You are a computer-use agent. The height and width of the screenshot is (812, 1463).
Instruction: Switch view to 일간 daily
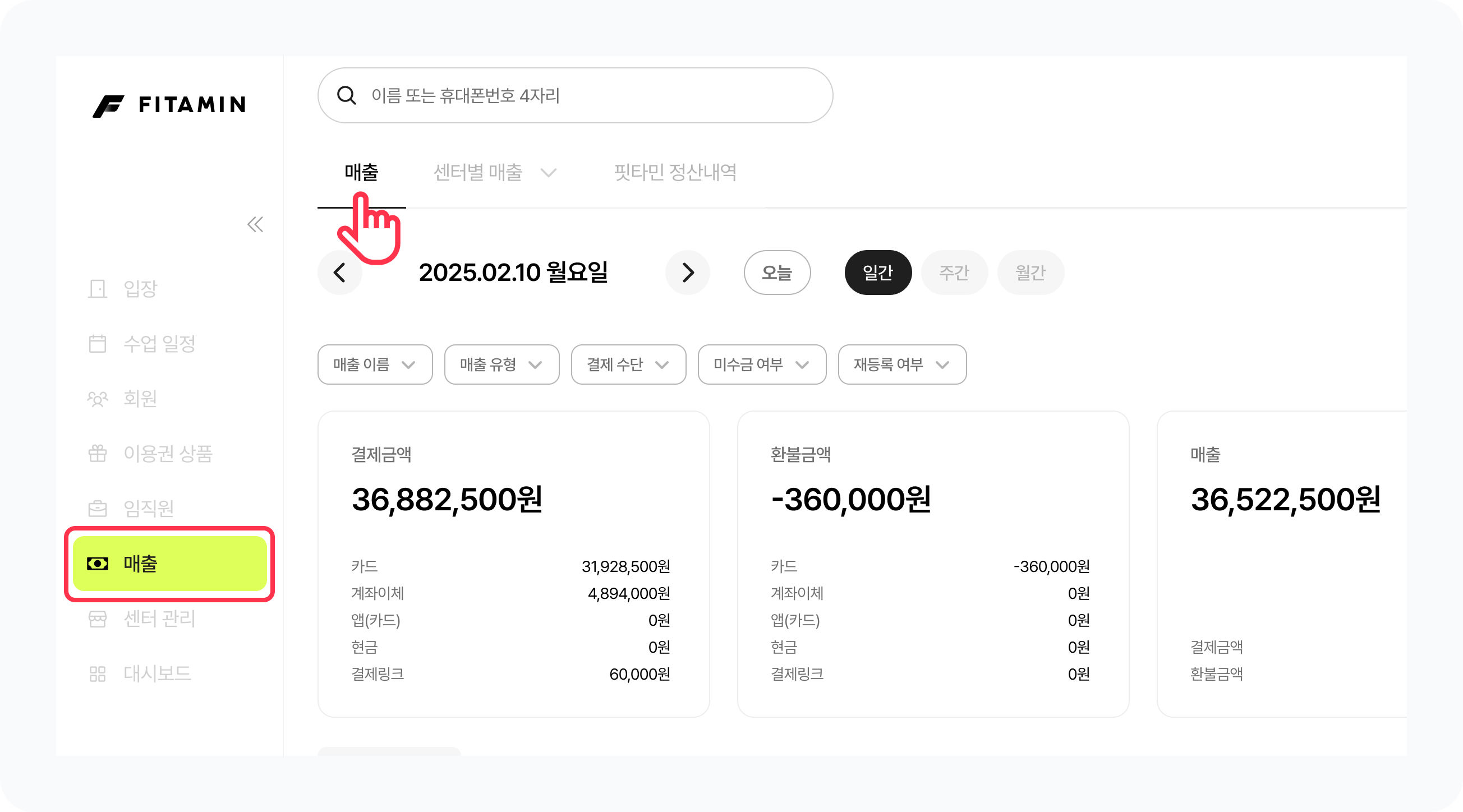(x=877, y=273)
